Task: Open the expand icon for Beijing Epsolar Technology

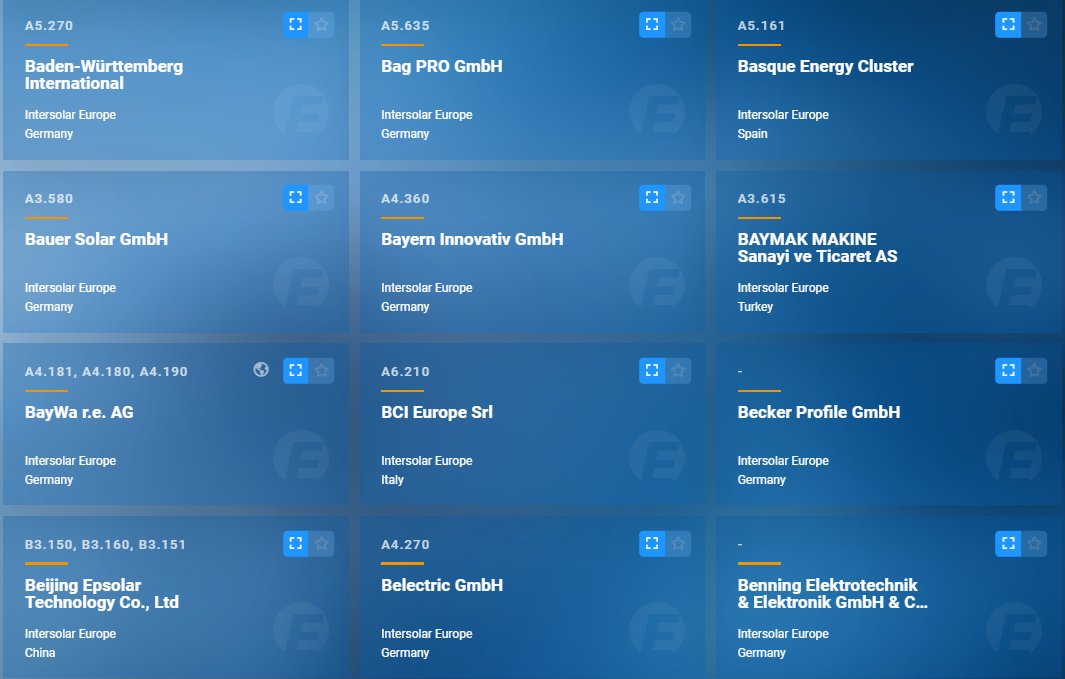Action: tap(295, 543)
